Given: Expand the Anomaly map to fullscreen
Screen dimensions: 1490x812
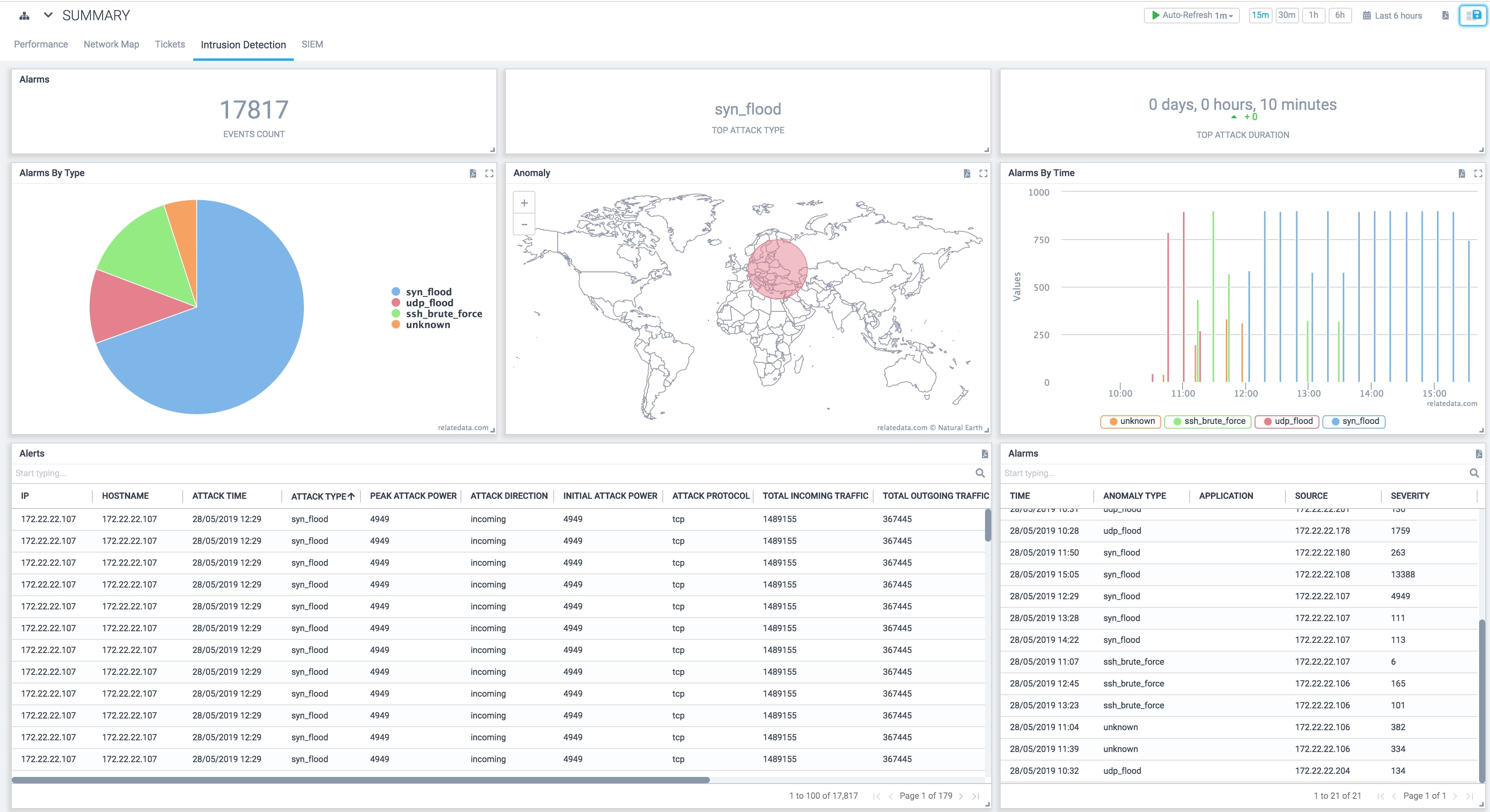Looking at the screenshot, I should 983,173.
